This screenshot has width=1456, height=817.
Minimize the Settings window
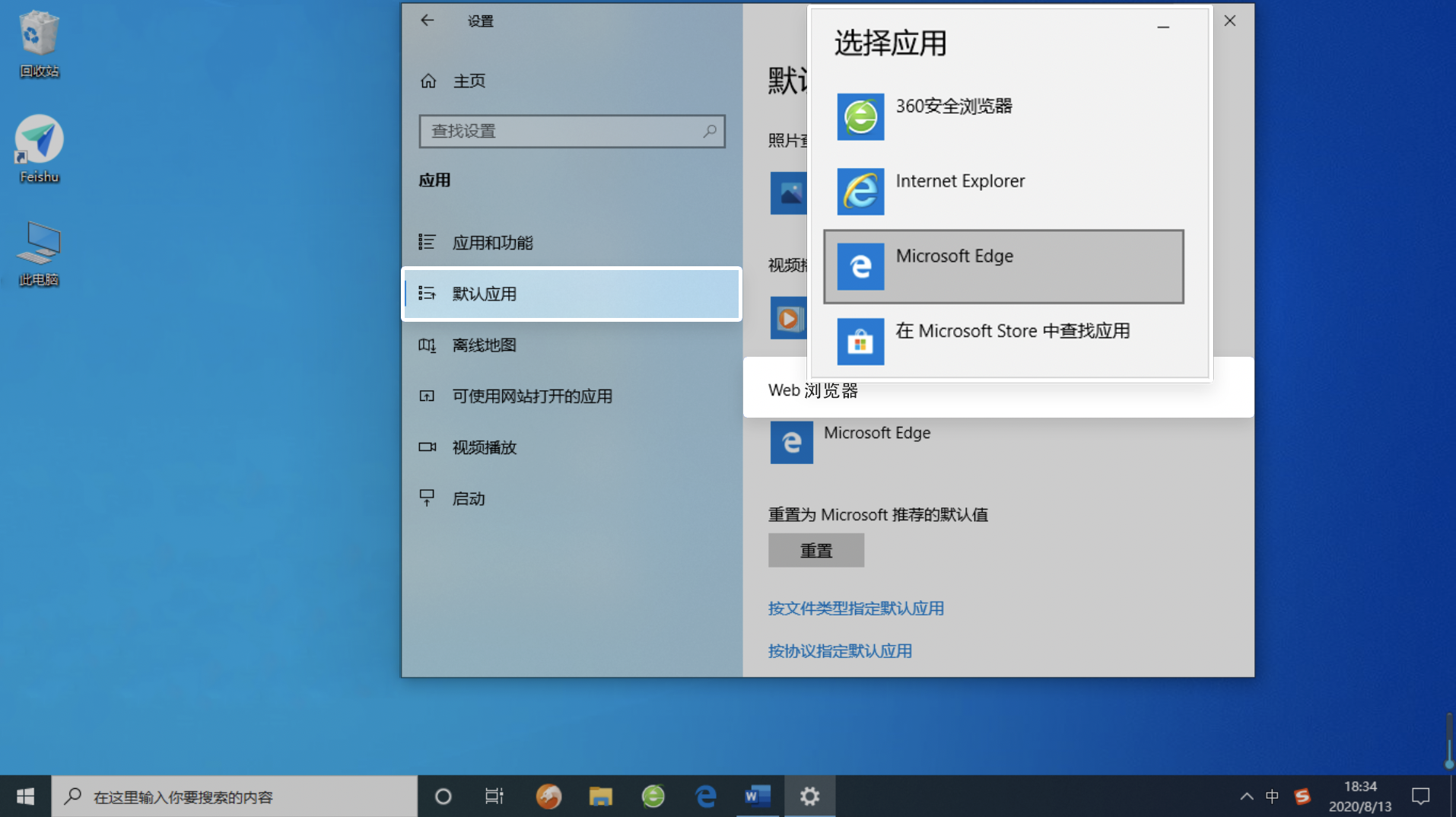click(1163, 27)
